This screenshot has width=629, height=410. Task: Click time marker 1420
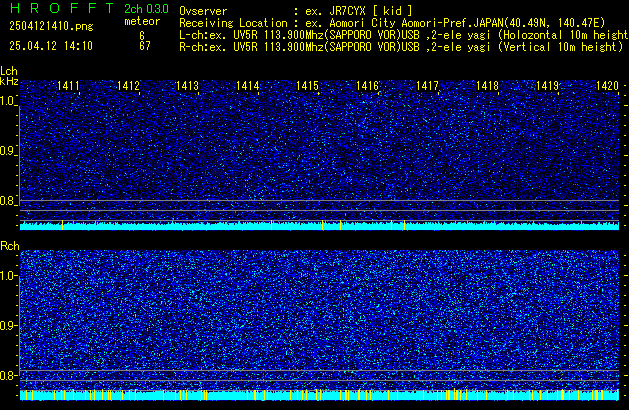(607, 86)
